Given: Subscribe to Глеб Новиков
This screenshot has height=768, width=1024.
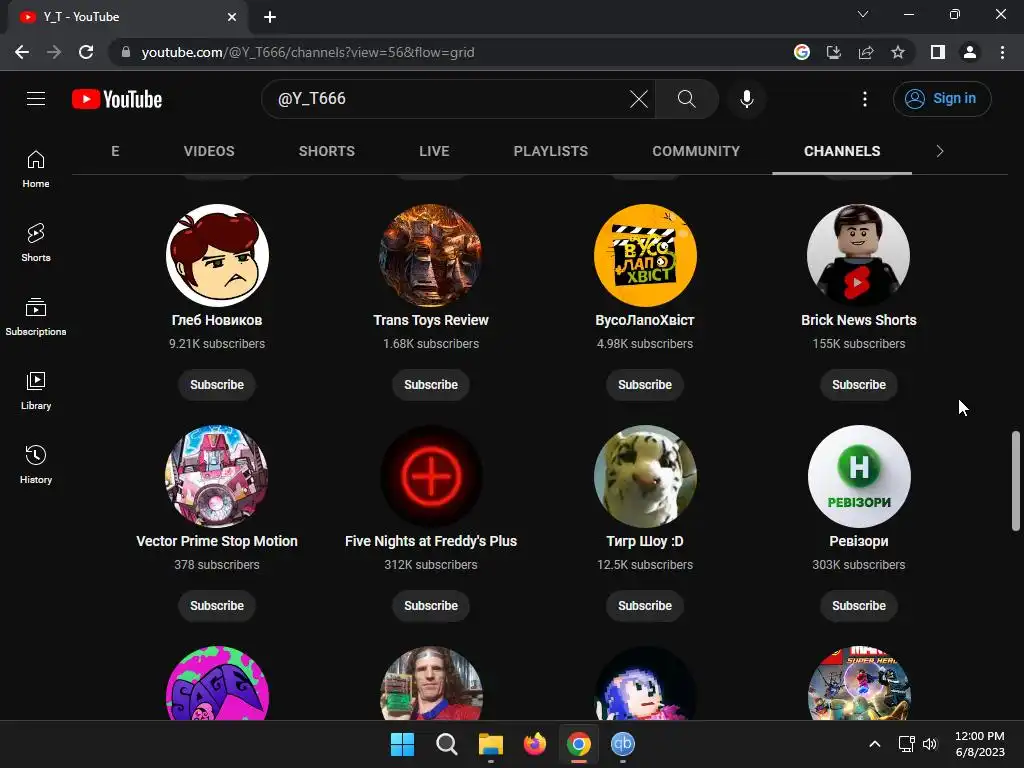Looking at the screenshot, I should pyautogui.click(x=217, y=385).
